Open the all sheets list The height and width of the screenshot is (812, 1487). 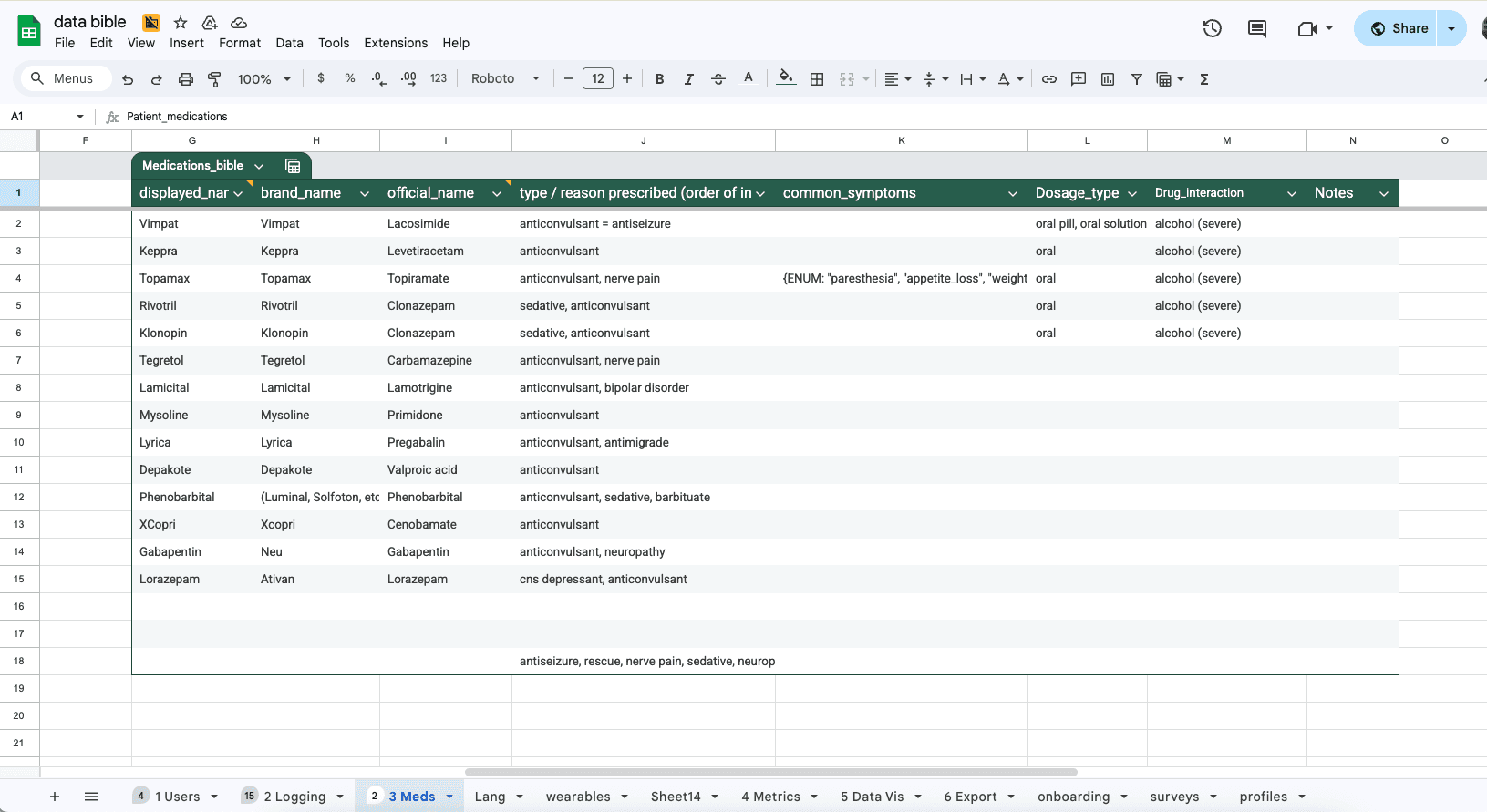pyautogui.click(x=91, y=797)
